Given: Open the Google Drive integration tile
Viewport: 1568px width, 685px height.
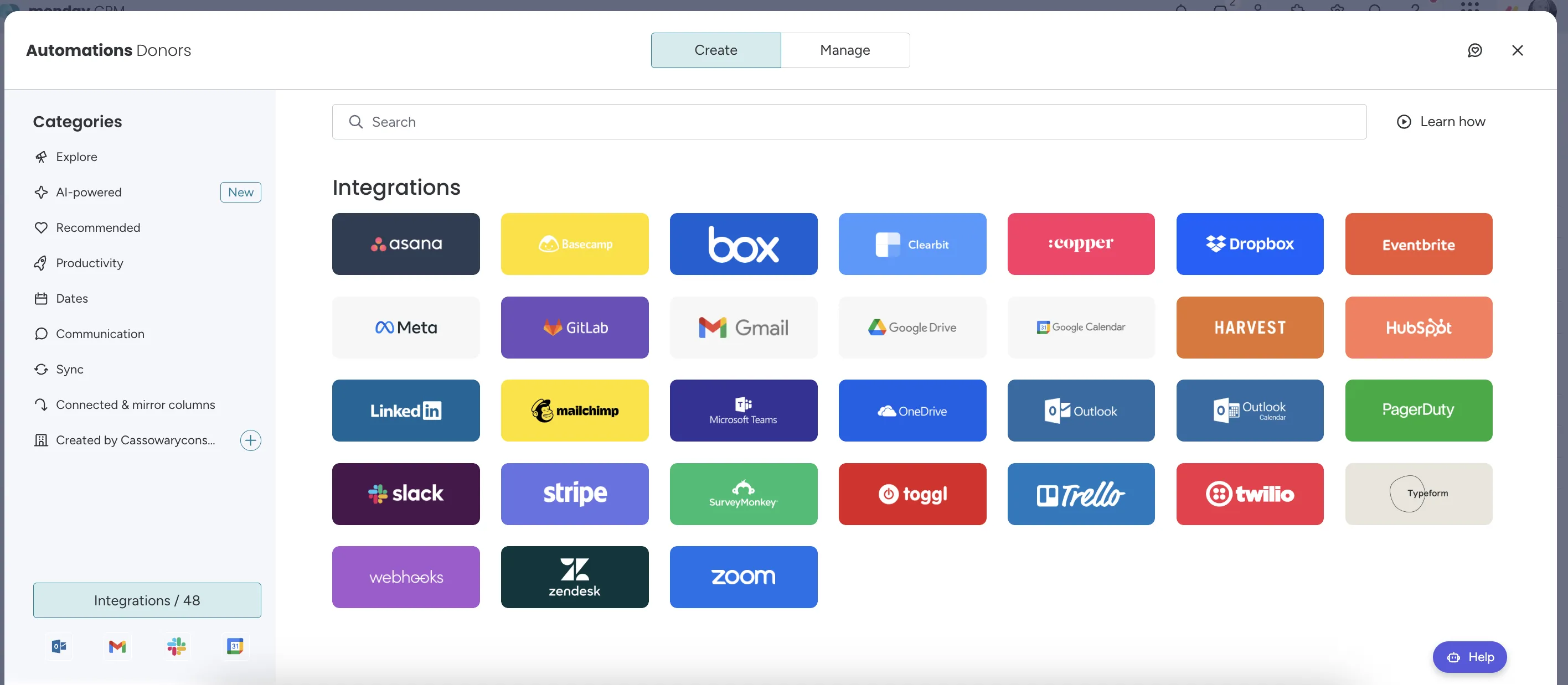Looking at the screenshot, I should point(912,328).
